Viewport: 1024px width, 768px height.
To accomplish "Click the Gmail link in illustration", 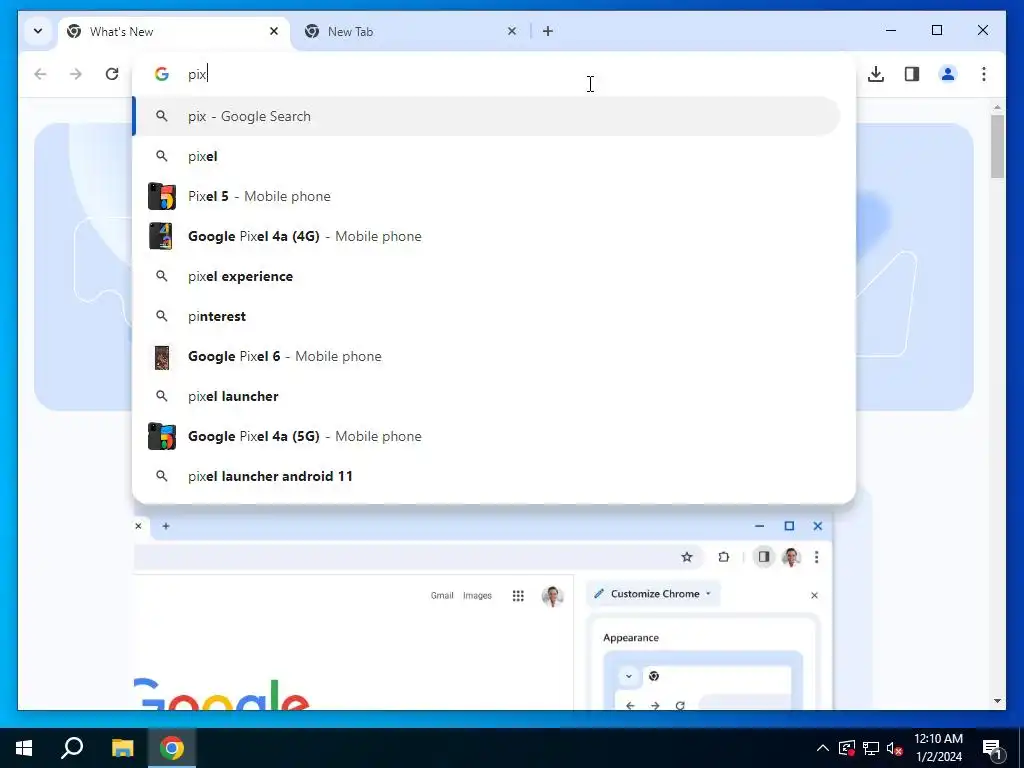I will tap(441, 596).
